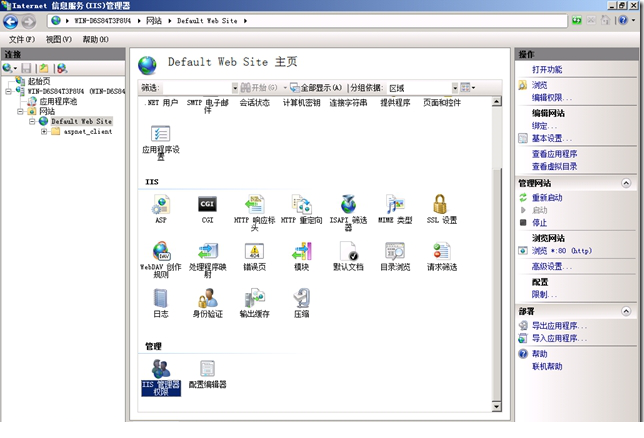The width and height of the screenshot is (644, 438).
Task: Click the feature list scroll down arrow
Action: pyautogui.click(x=497, y=407)
